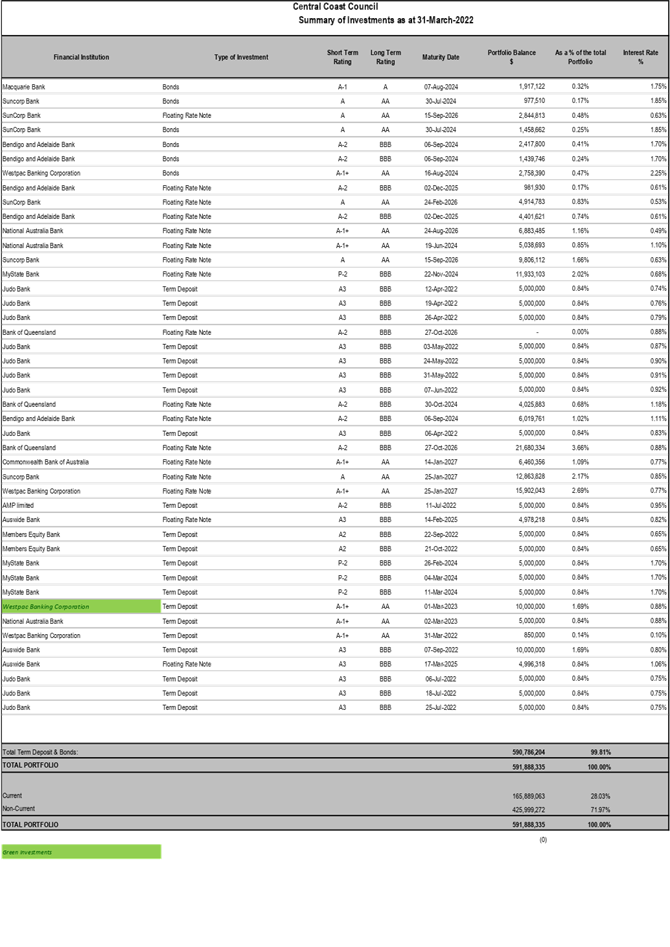Click the maturity date '03-May-2022'
This screenshot has width=670, height=947.
(x=441, y=347)
